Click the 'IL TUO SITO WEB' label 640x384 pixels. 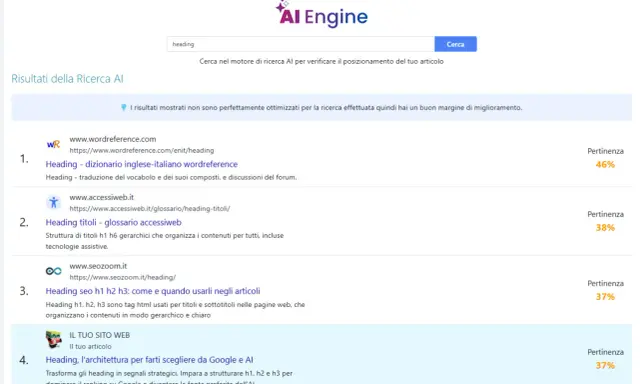[x=100, y=335]
